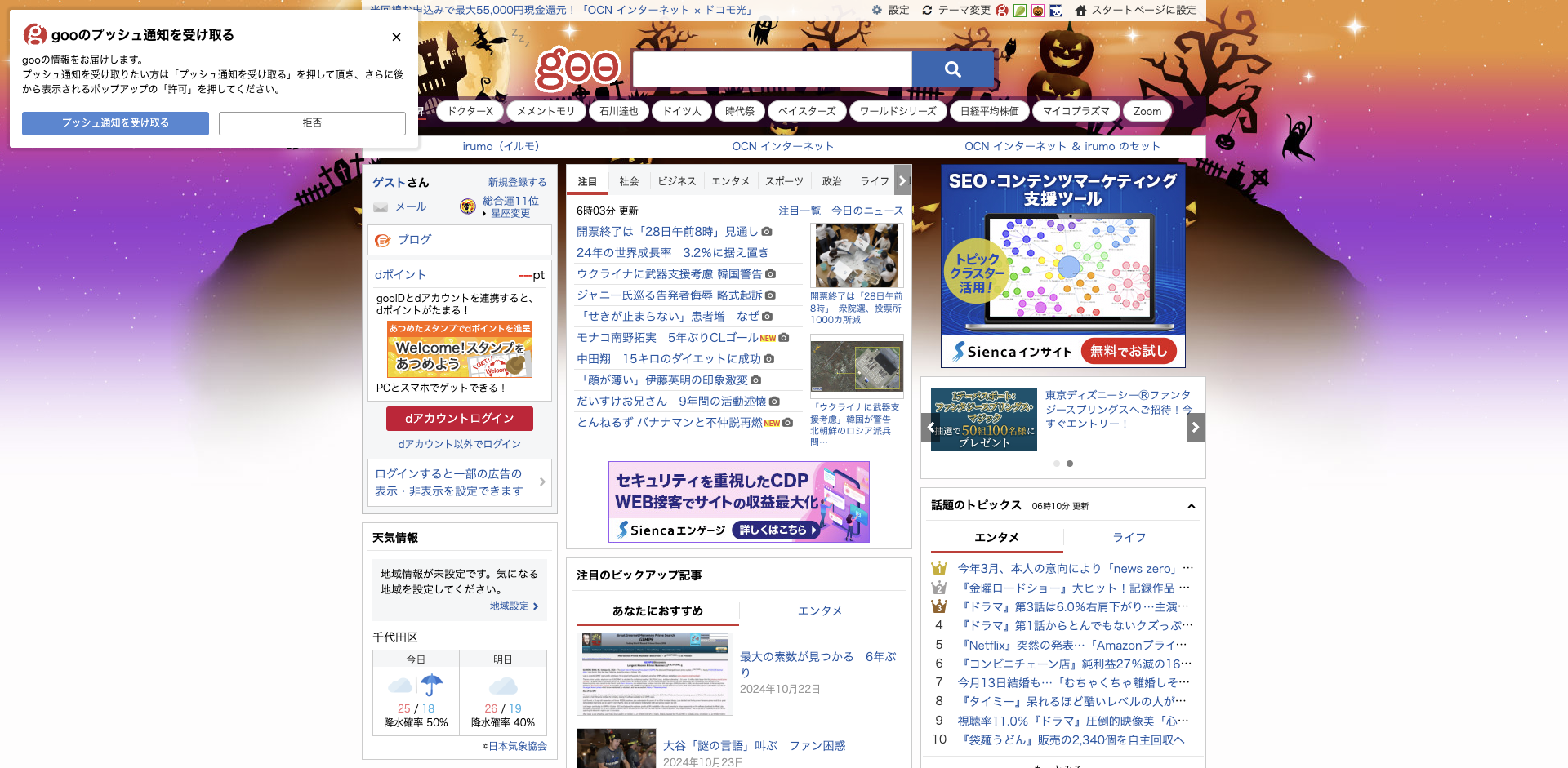
Task: Close the goo push notification popup
Action: [396, 37]
